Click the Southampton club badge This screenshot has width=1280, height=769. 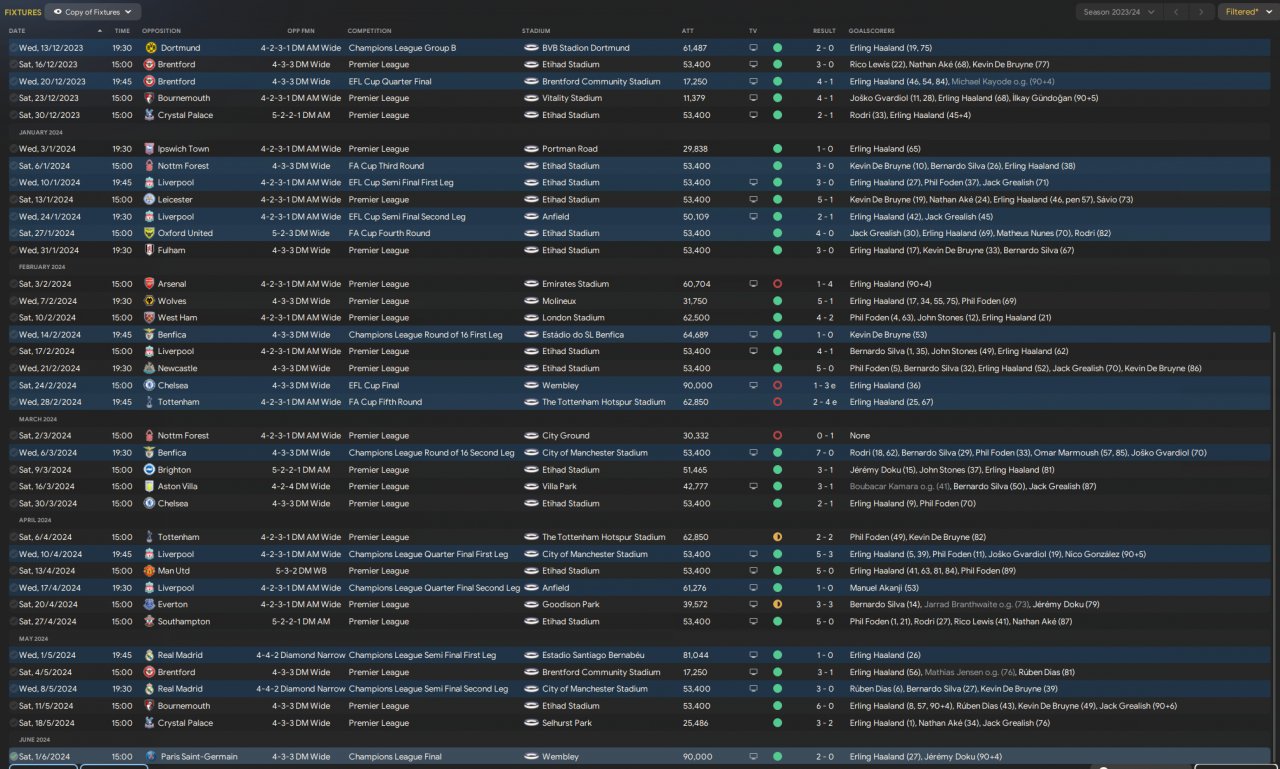pos(149,622)
